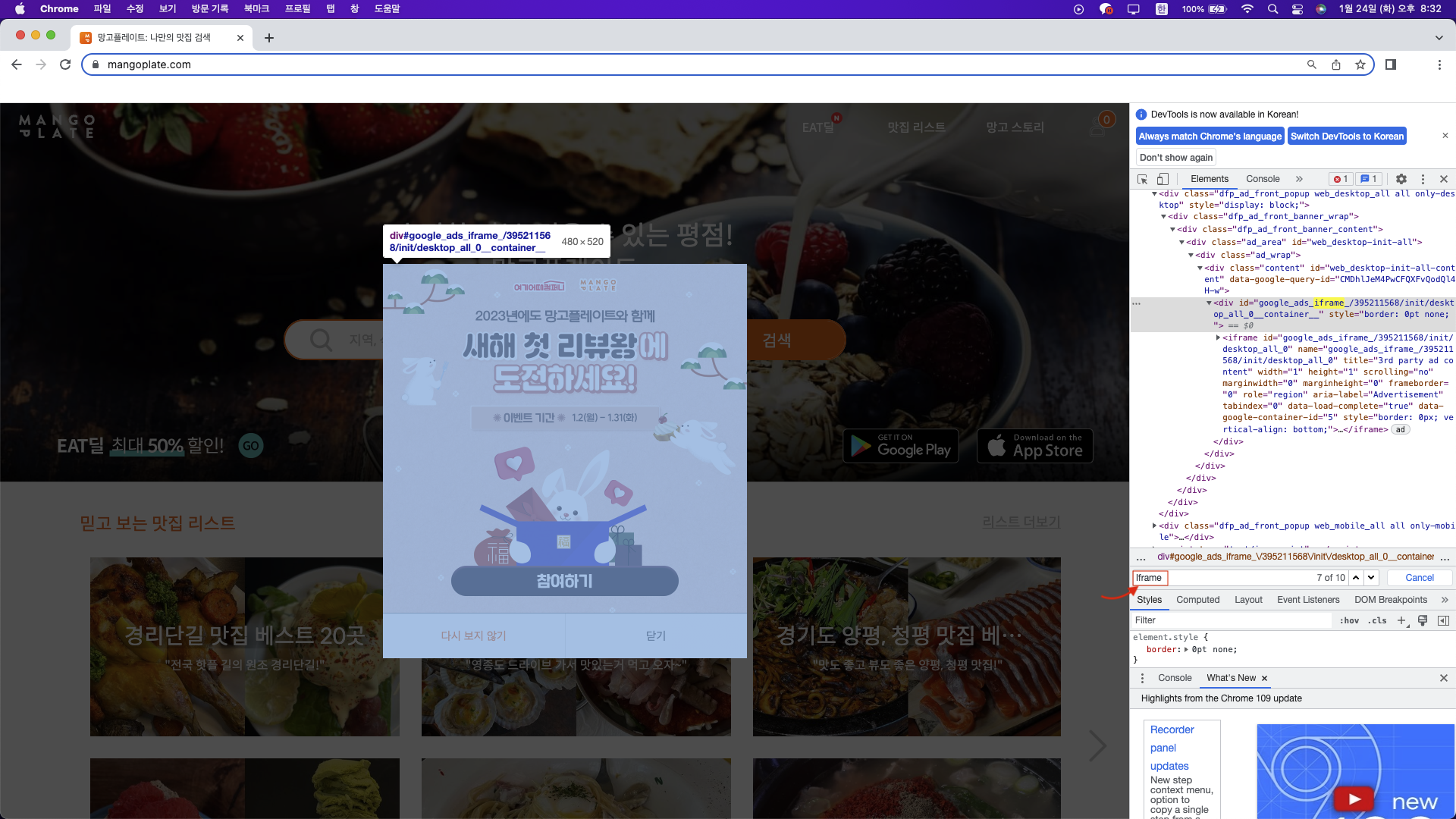Expand the collapsed iframe element node
This screenshot has width=1456, height=819.
click(x=1218, y=337)
